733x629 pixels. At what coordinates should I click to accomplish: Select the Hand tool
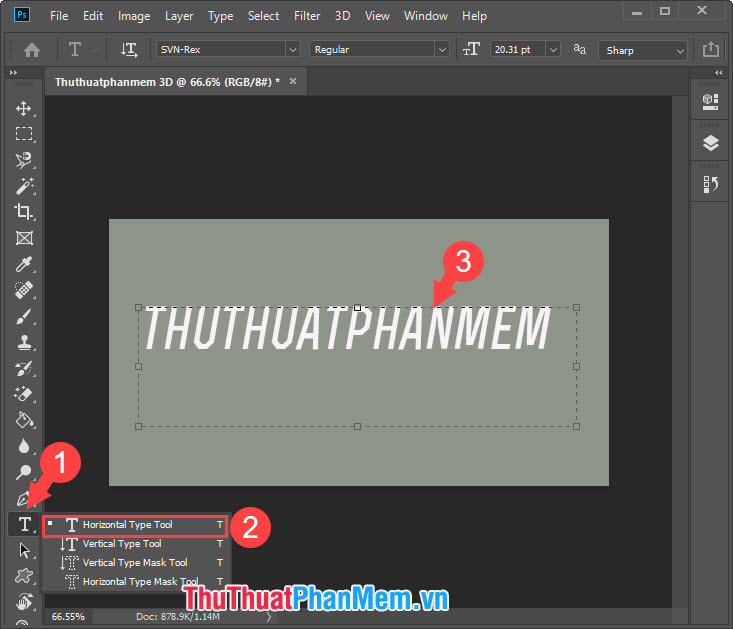pos(24,601)
